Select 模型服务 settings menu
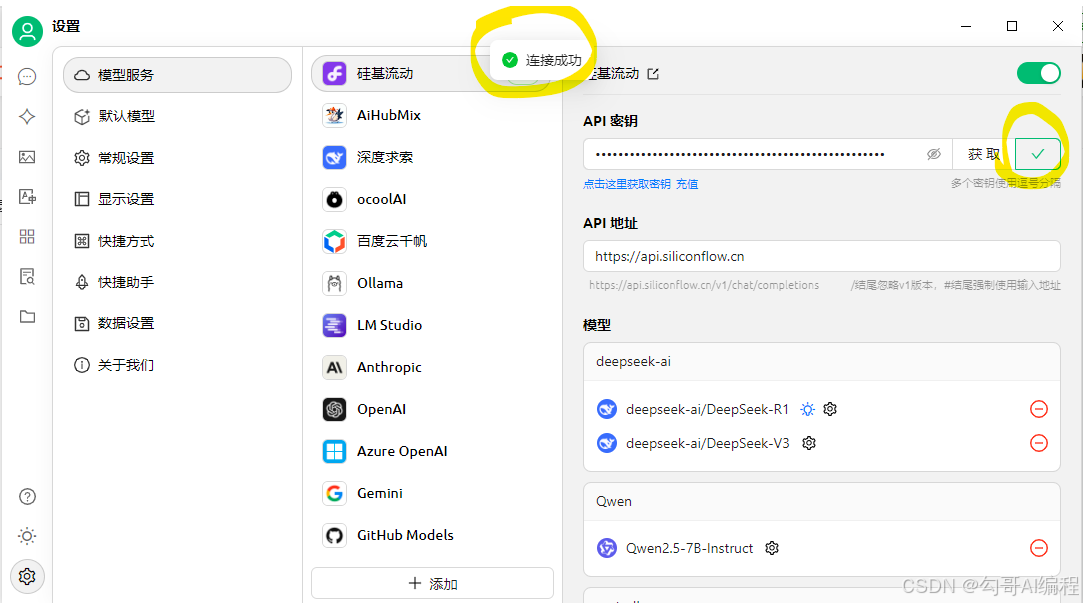Image resolution: width=1083 pixels, height=603 pixels. [x=178, y=75]
